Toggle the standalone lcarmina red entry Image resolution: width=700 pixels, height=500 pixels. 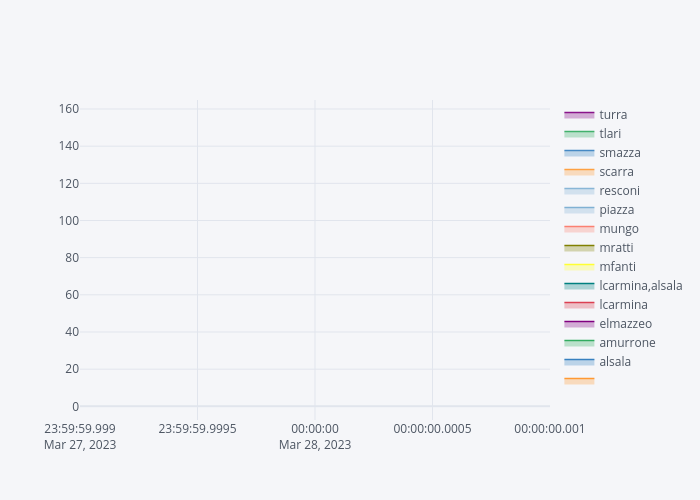point(623,305)
